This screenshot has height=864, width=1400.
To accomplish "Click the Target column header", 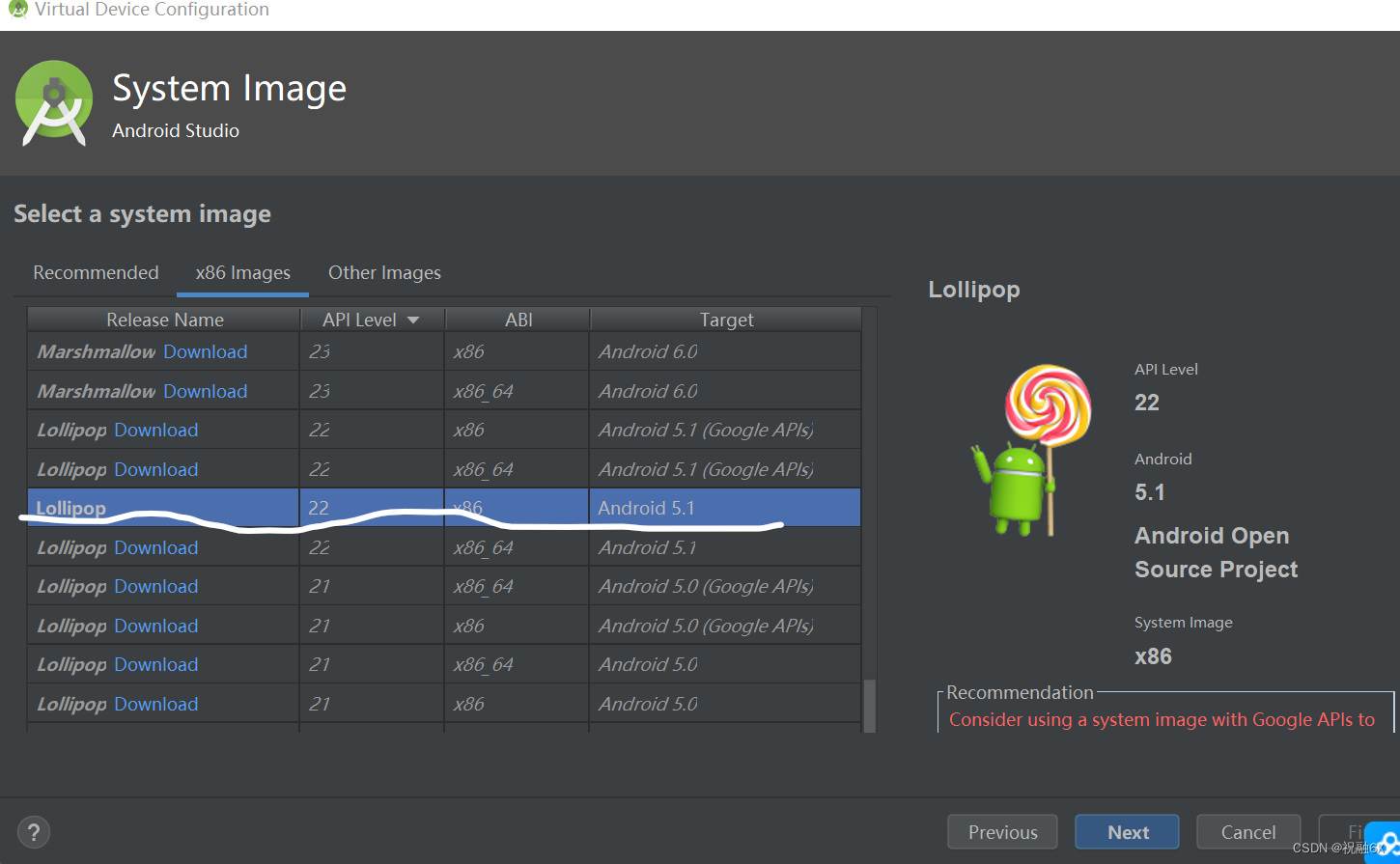I will point(726,320).
